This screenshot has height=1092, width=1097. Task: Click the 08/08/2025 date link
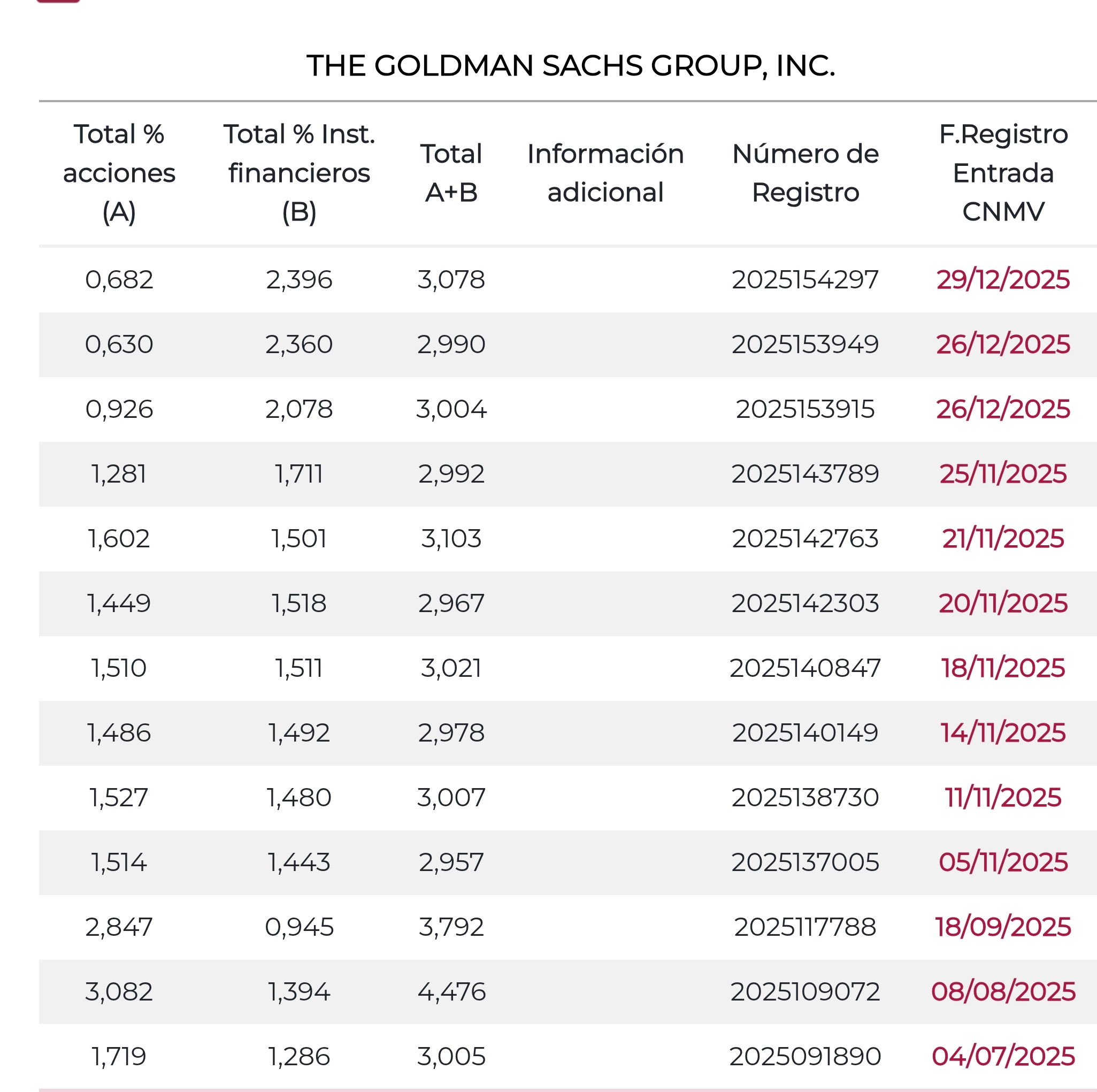1003,991
